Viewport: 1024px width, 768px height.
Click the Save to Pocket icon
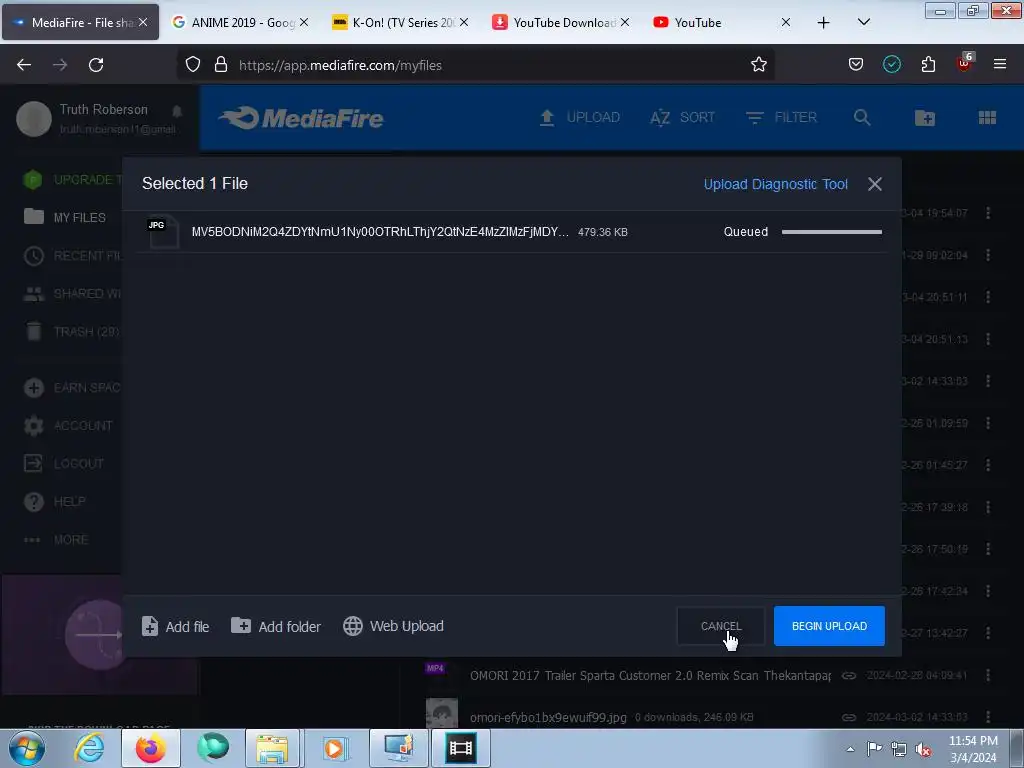(x=856, y=64)
